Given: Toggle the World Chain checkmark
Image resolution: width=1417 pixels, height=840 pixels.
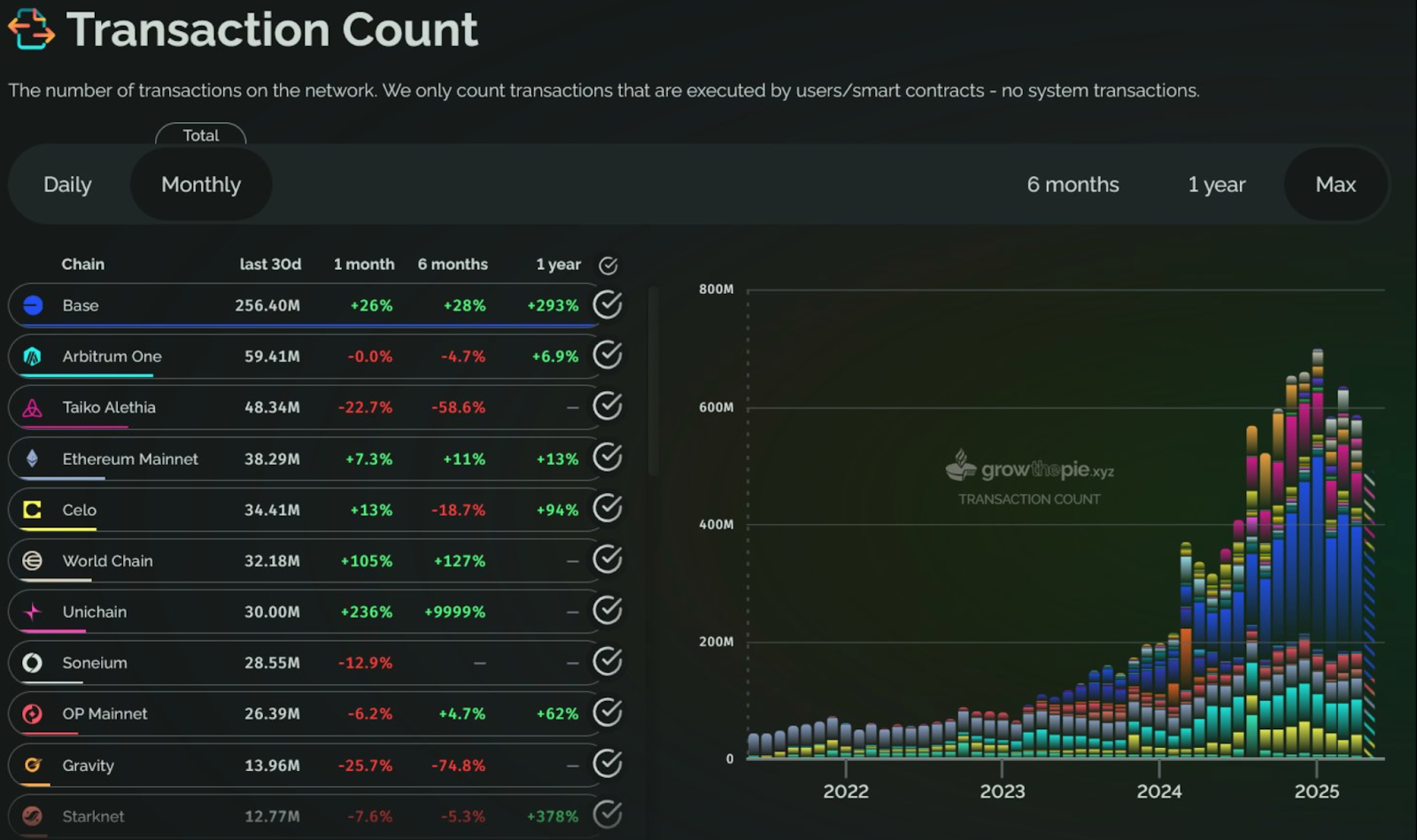Looking at the screenshot, I should click(x=608, y=559).
